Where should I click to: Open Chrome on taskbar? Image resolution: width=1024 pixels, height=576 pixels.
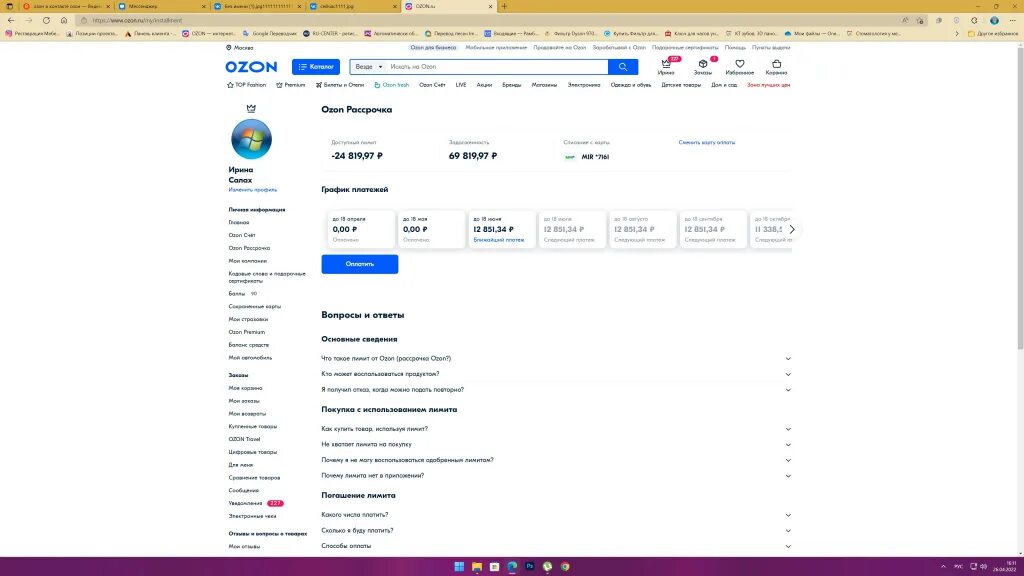[x=565, y=566]
